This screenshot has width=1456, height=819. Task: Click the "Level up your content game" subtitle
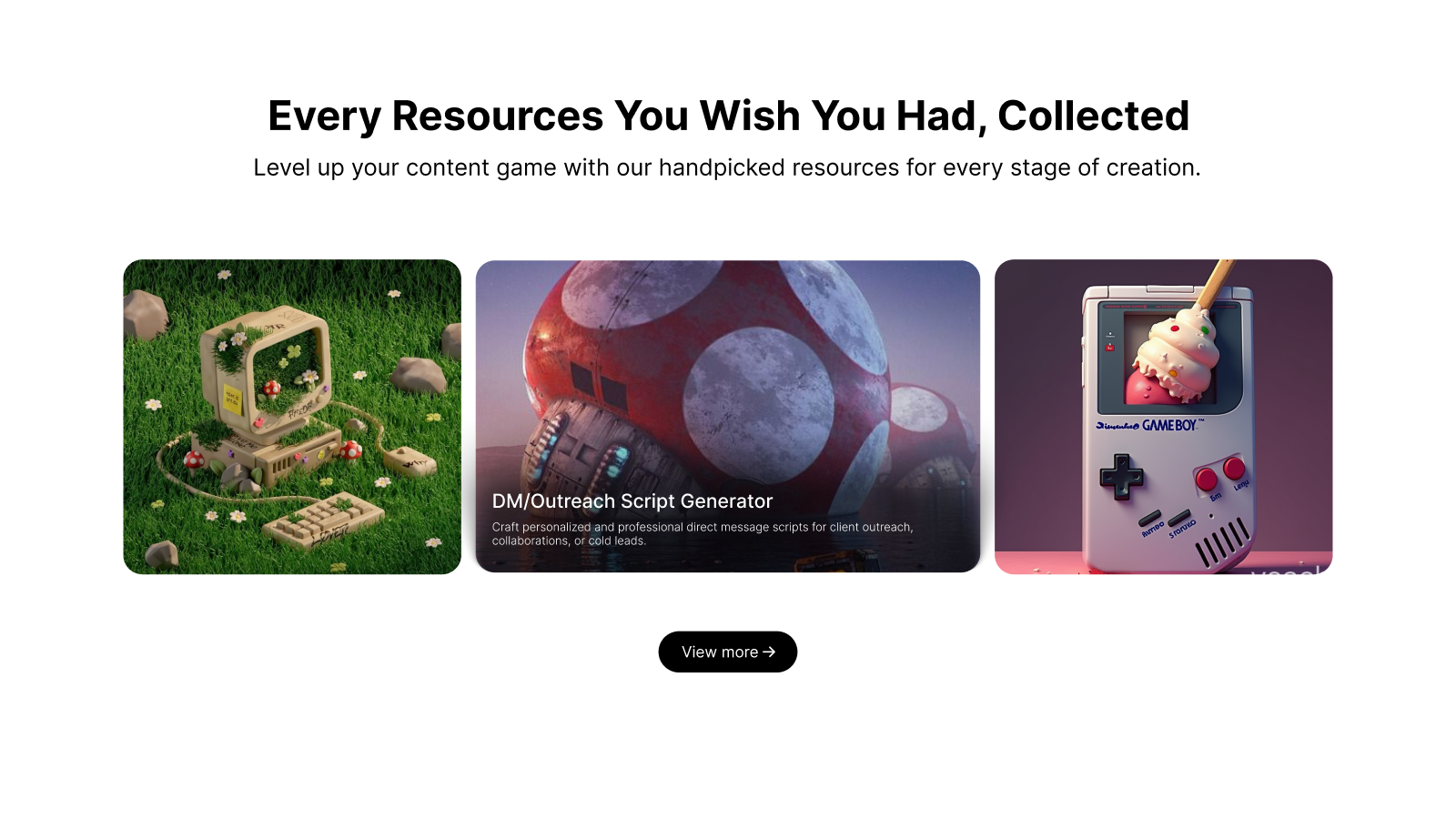(x=727, y=167)
